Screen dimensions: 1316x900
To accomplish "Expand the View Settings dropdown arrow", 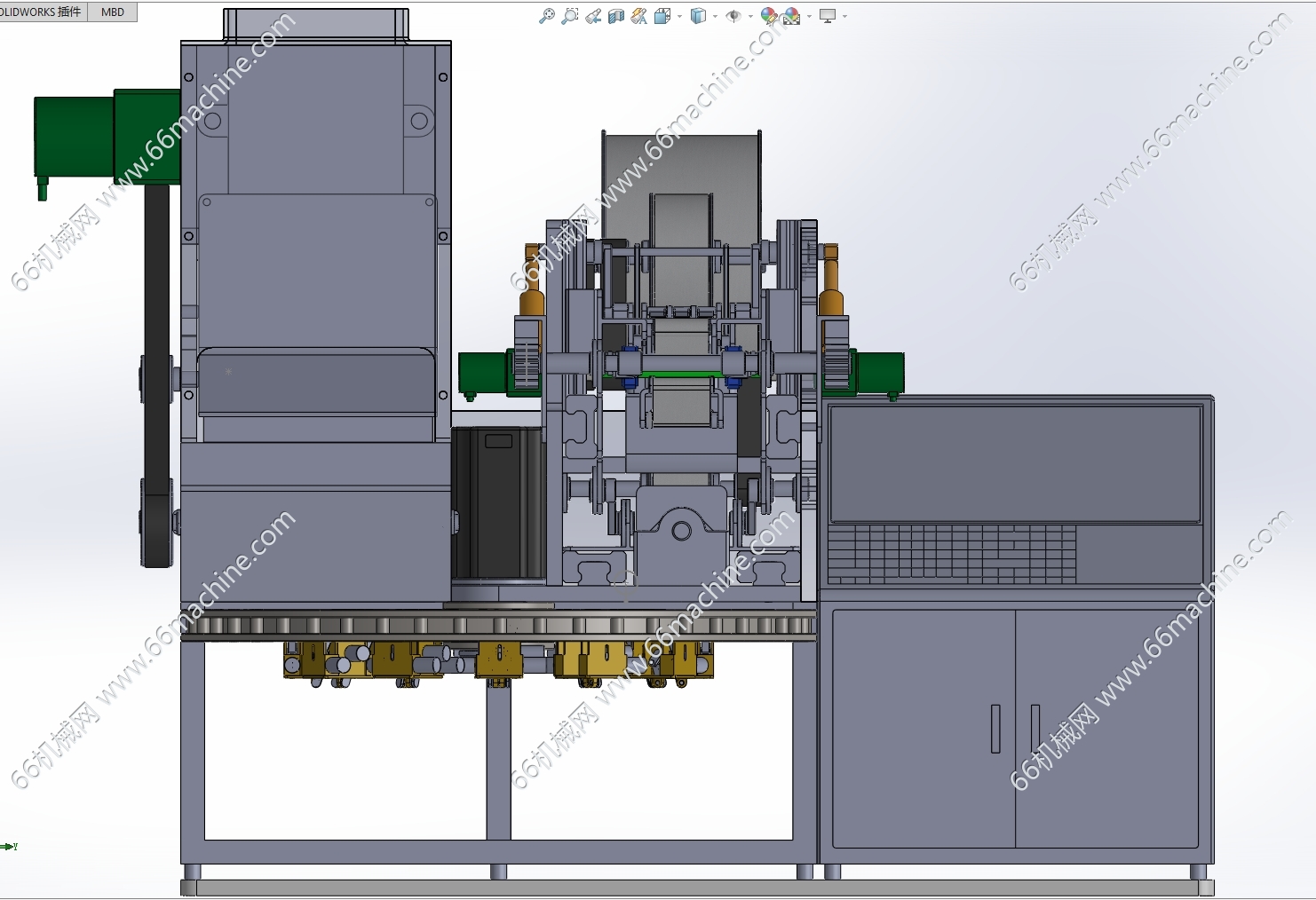I will point(844,16).
